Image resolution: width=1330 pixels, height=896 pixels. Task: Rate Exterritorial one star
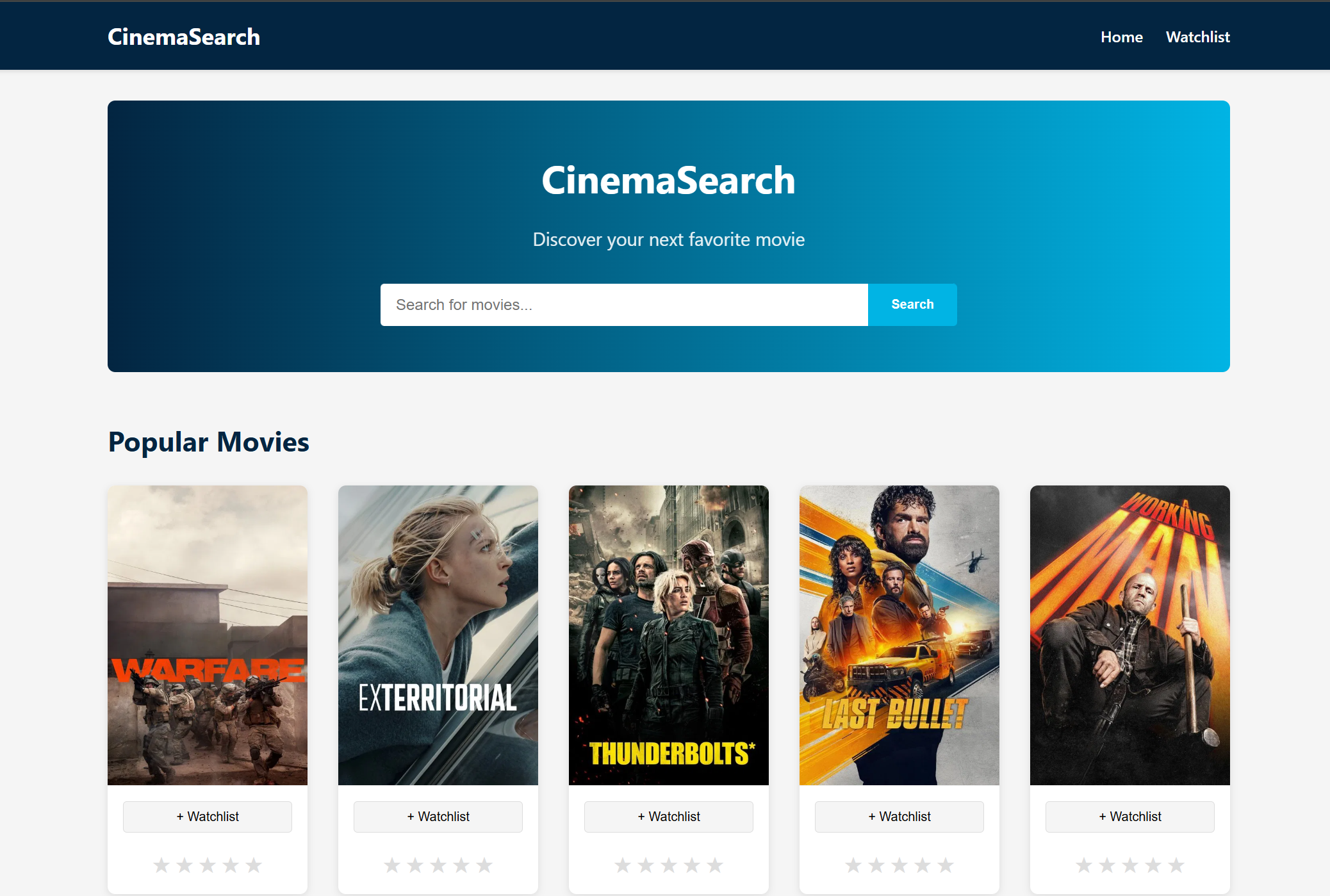pos(392,865)
